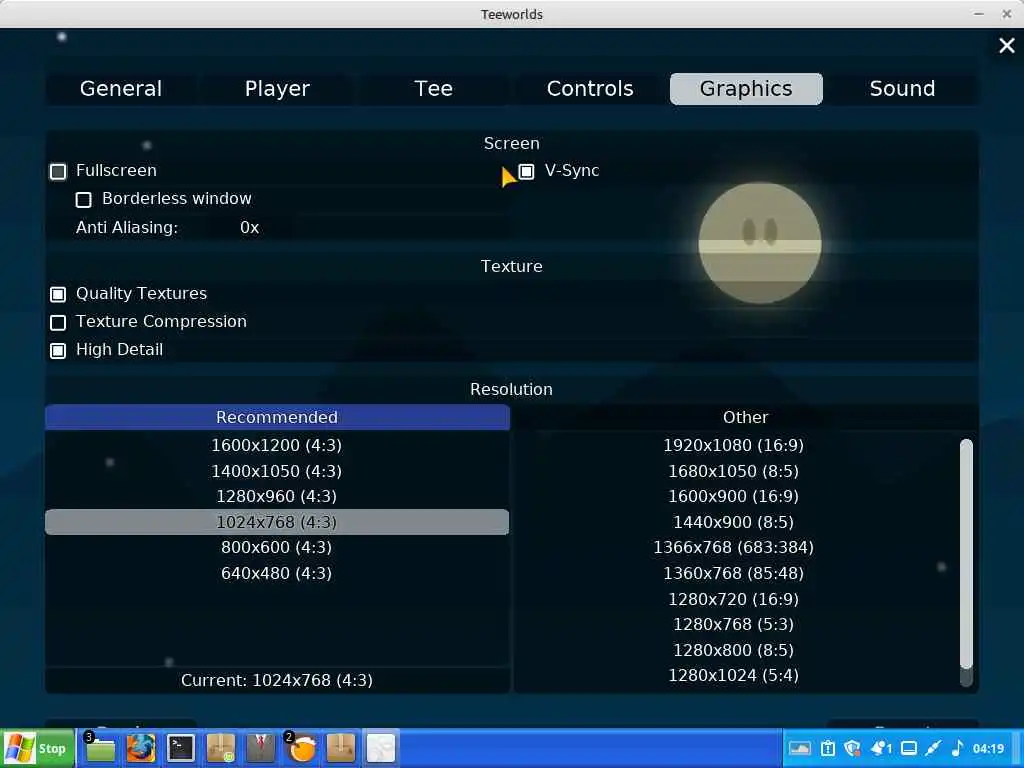Open the notifications tray icon
This screenshot has height=768, width=1024.
[x=881, y=748]
